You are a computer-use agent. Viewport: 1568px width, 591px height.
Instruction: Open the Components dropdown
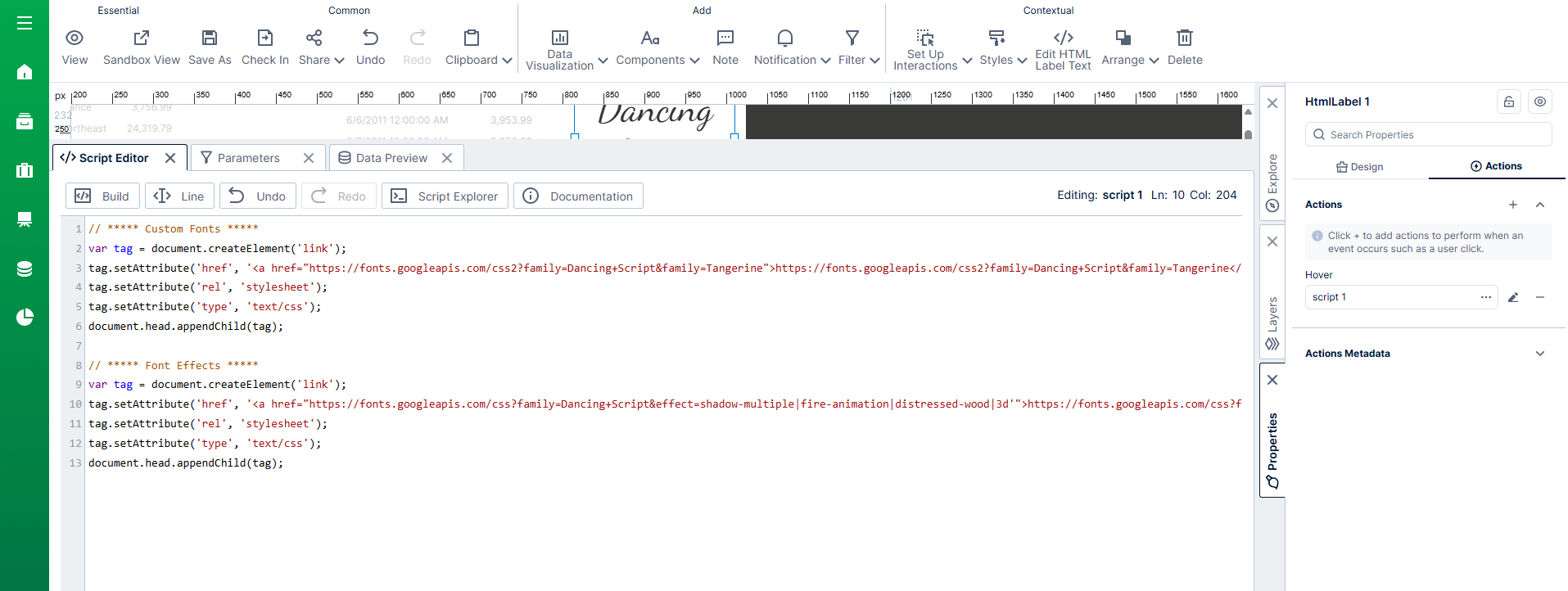(x=657, y=47)
